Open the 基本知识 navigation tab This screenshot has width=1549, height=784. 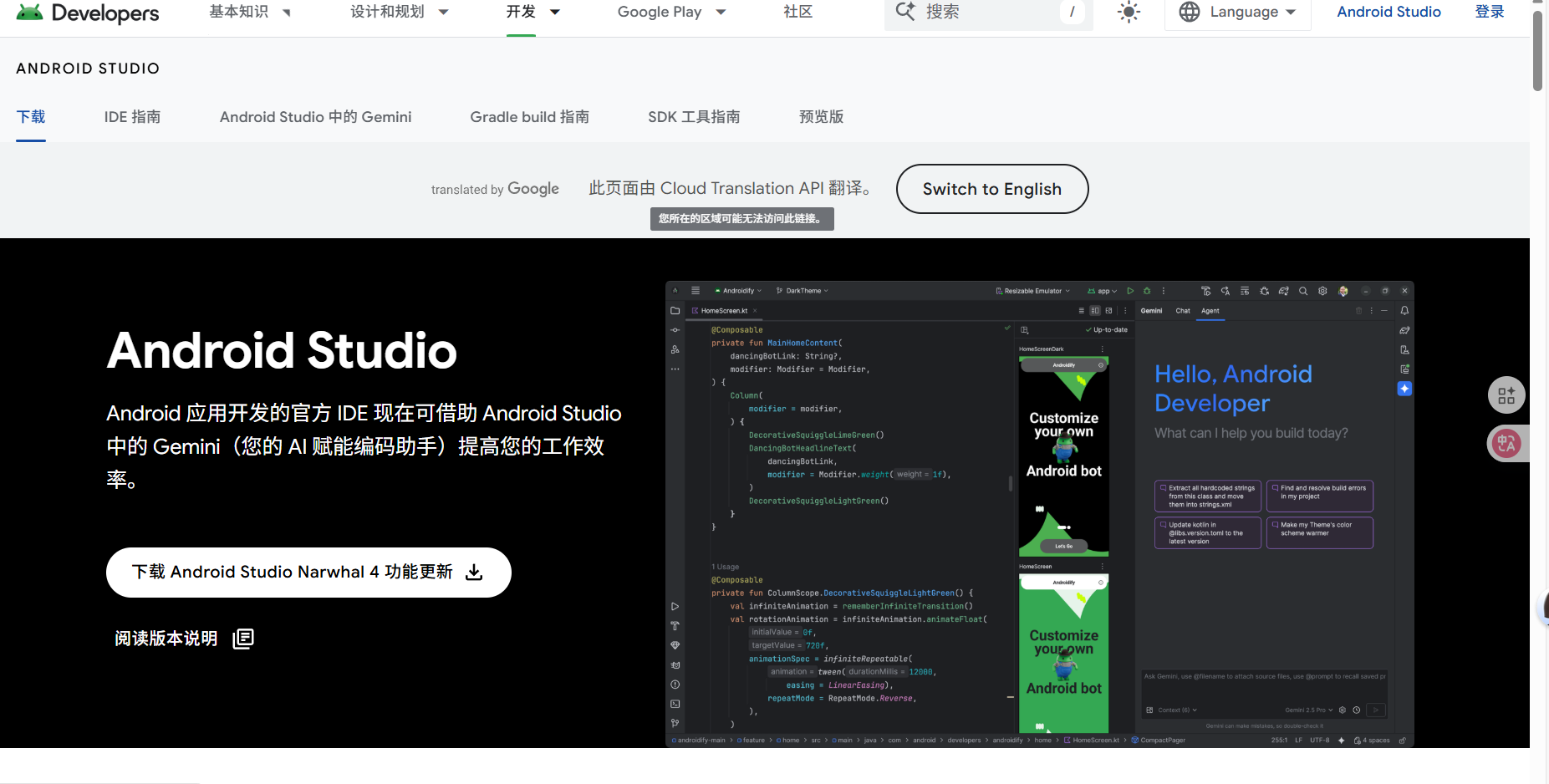click(238, 12)
